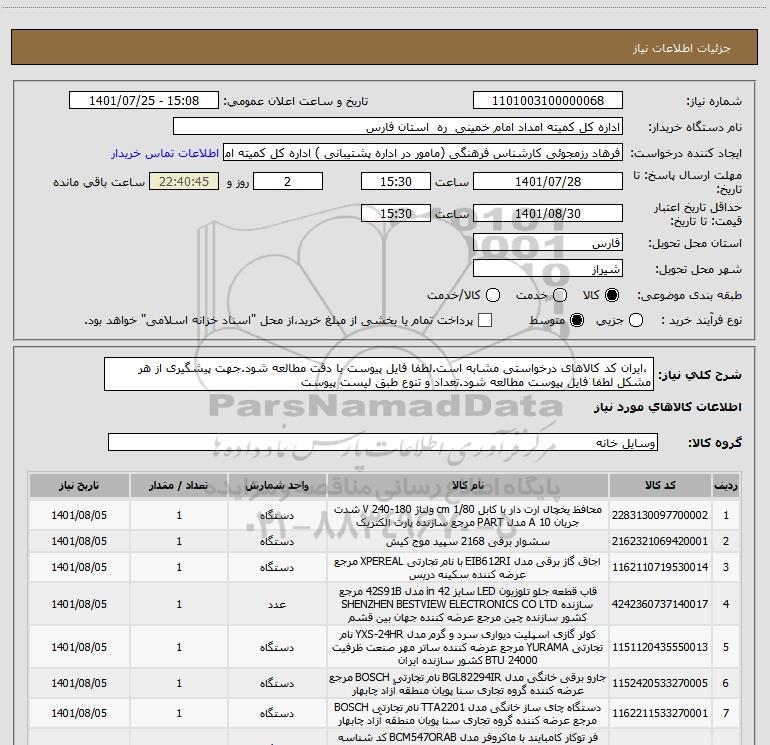770x745 pixels.
Task: Click the کد کالا column header
Action: tap(660, 486)
